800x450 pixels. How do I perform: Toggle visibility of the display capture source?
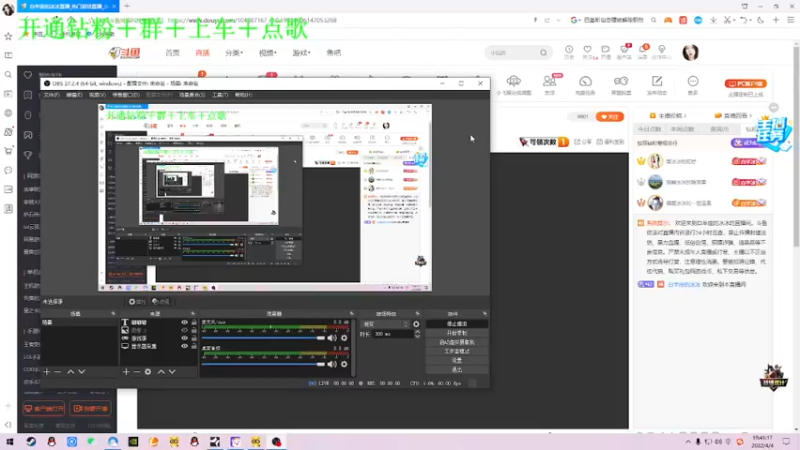(x=185, y=346)
